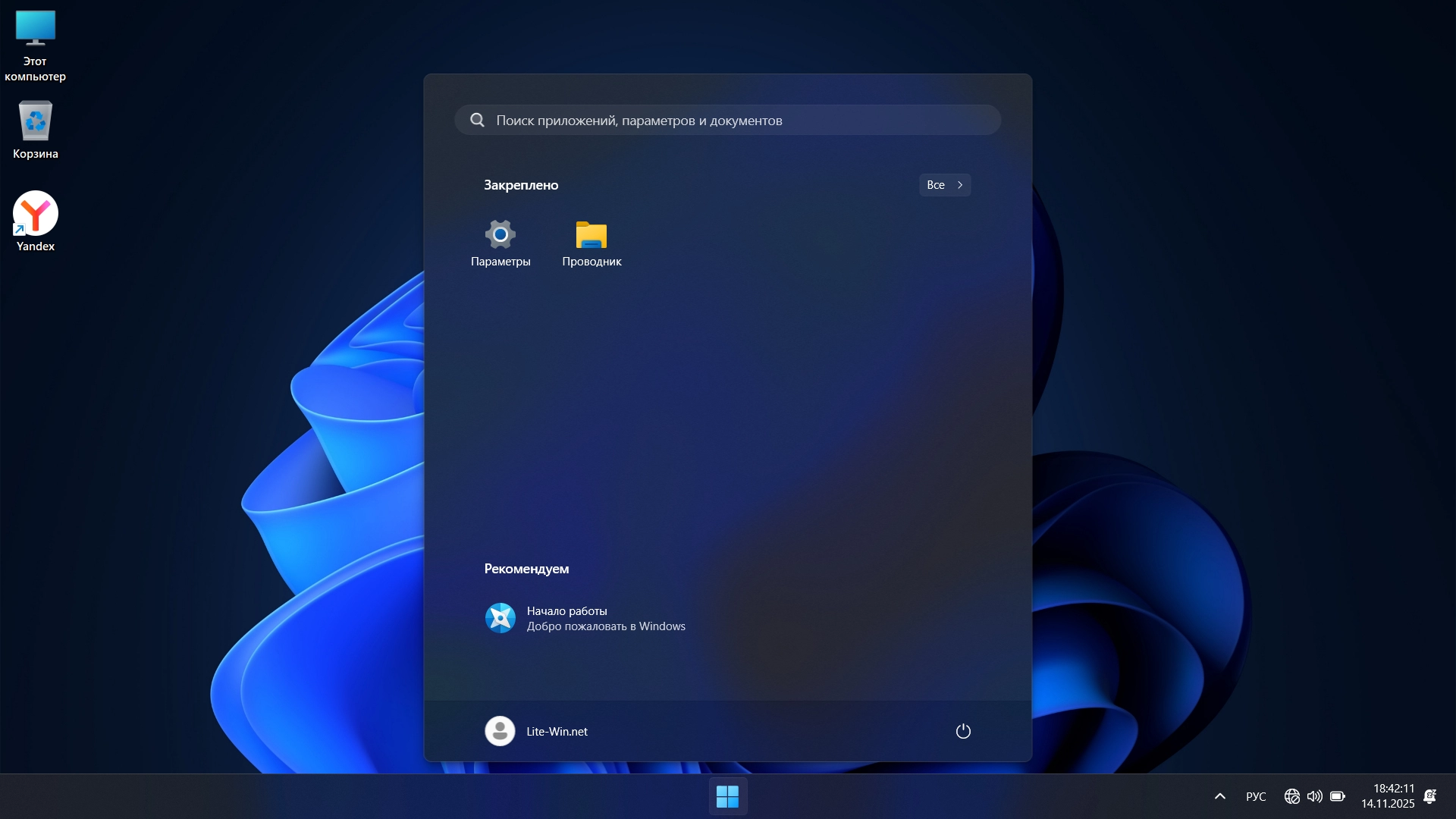Show hidden tray icons chevron

(x=1220, y=796)
